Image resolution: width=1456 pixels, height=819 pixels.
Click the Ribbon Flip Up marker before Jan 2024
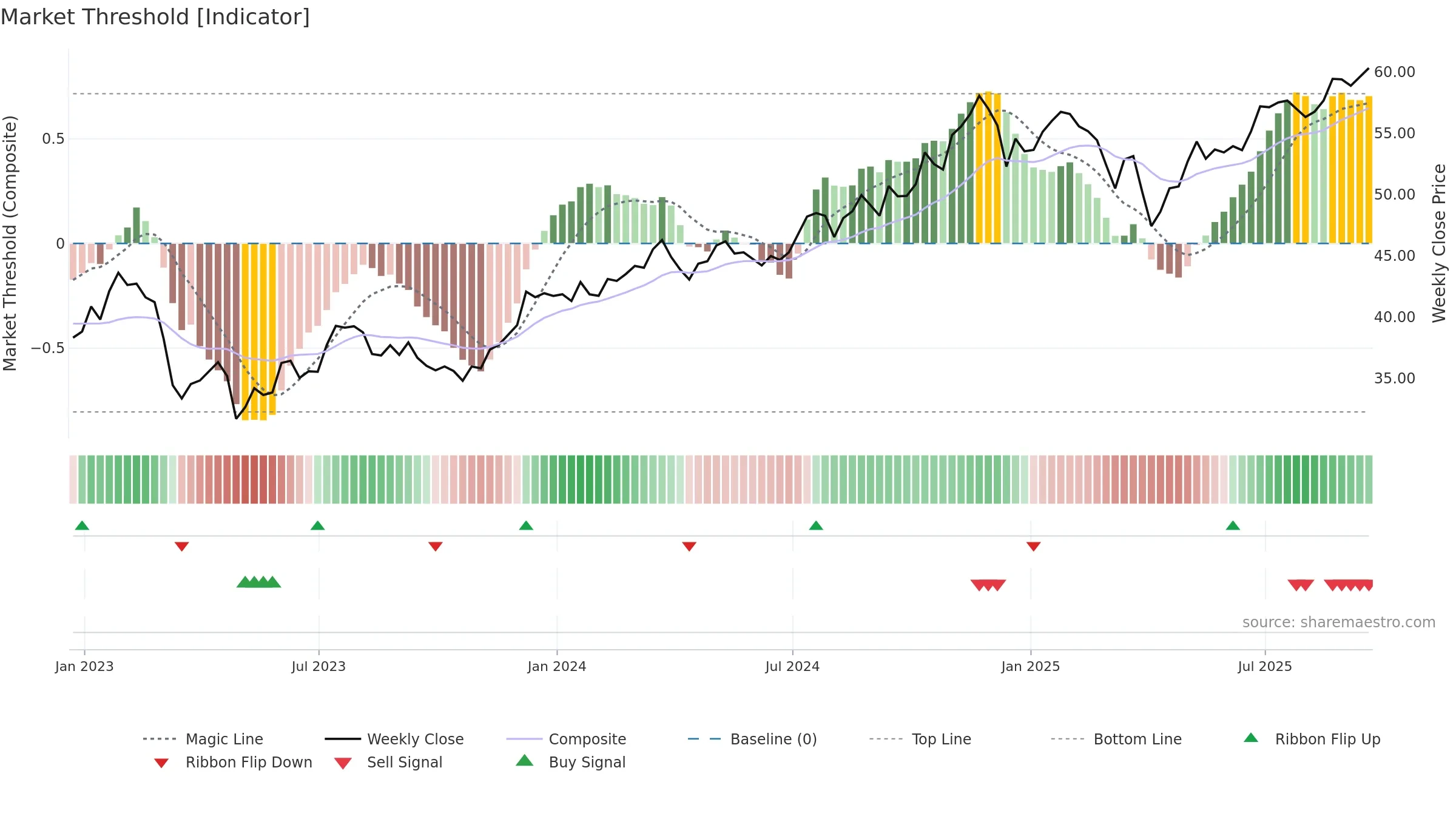[526, 525]
